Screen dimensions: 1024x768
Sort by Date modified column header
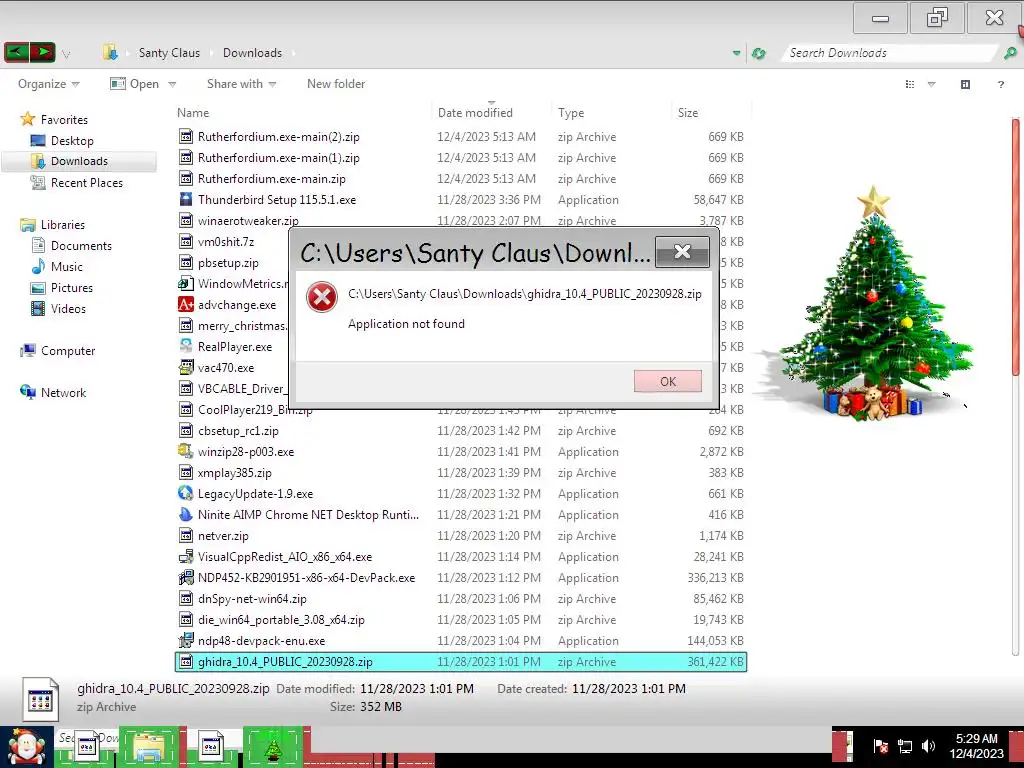point(475,112)
